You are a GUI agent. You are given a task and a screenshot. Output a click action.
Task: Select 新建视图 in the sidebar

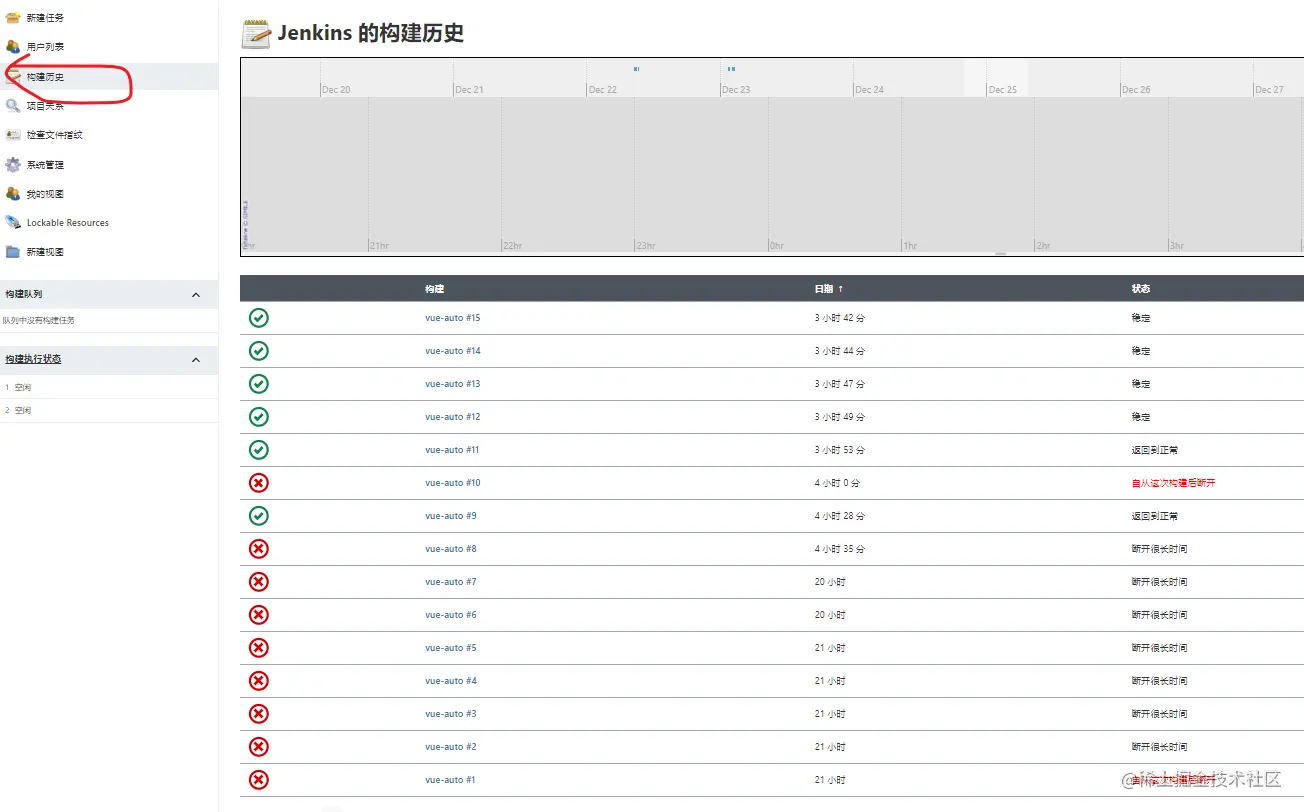click(x=45, y=252)
